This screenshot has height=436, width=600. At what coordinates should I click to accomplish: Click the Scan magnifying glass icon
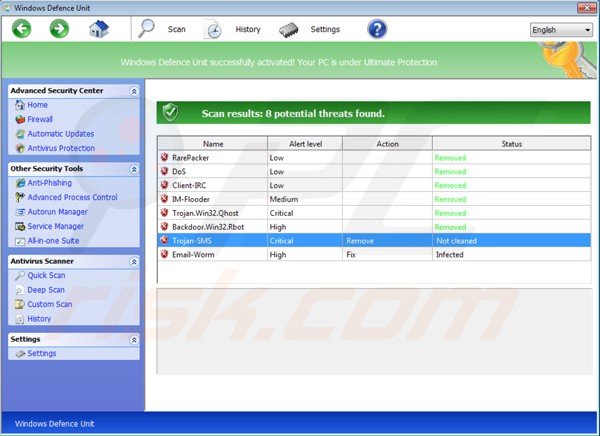pyautogui.click(x=147, y=29)
